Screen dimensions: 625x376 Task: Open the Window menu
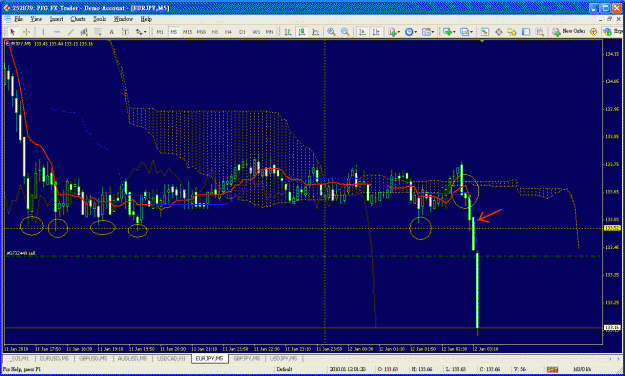pos(123,19)
